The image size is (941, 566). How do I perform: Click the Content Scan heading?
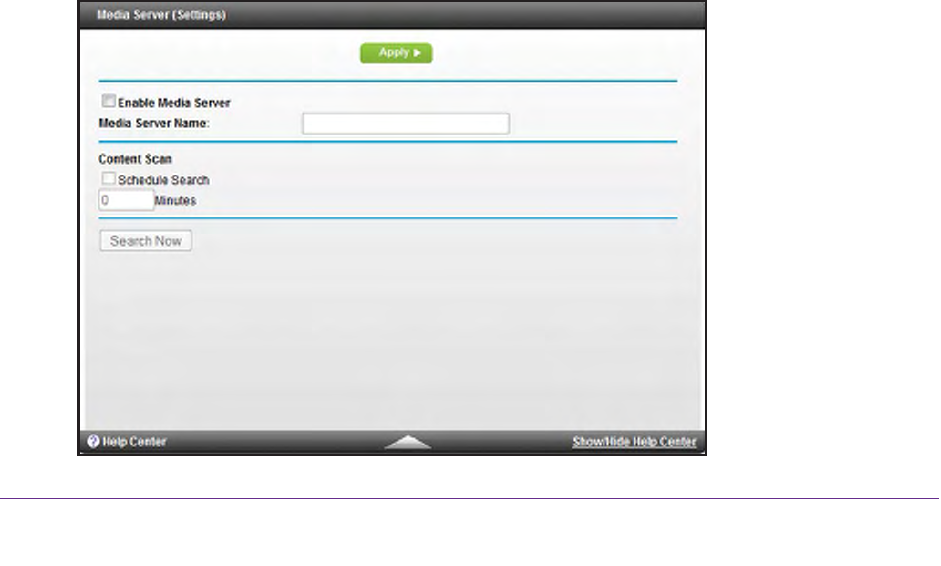135,159
